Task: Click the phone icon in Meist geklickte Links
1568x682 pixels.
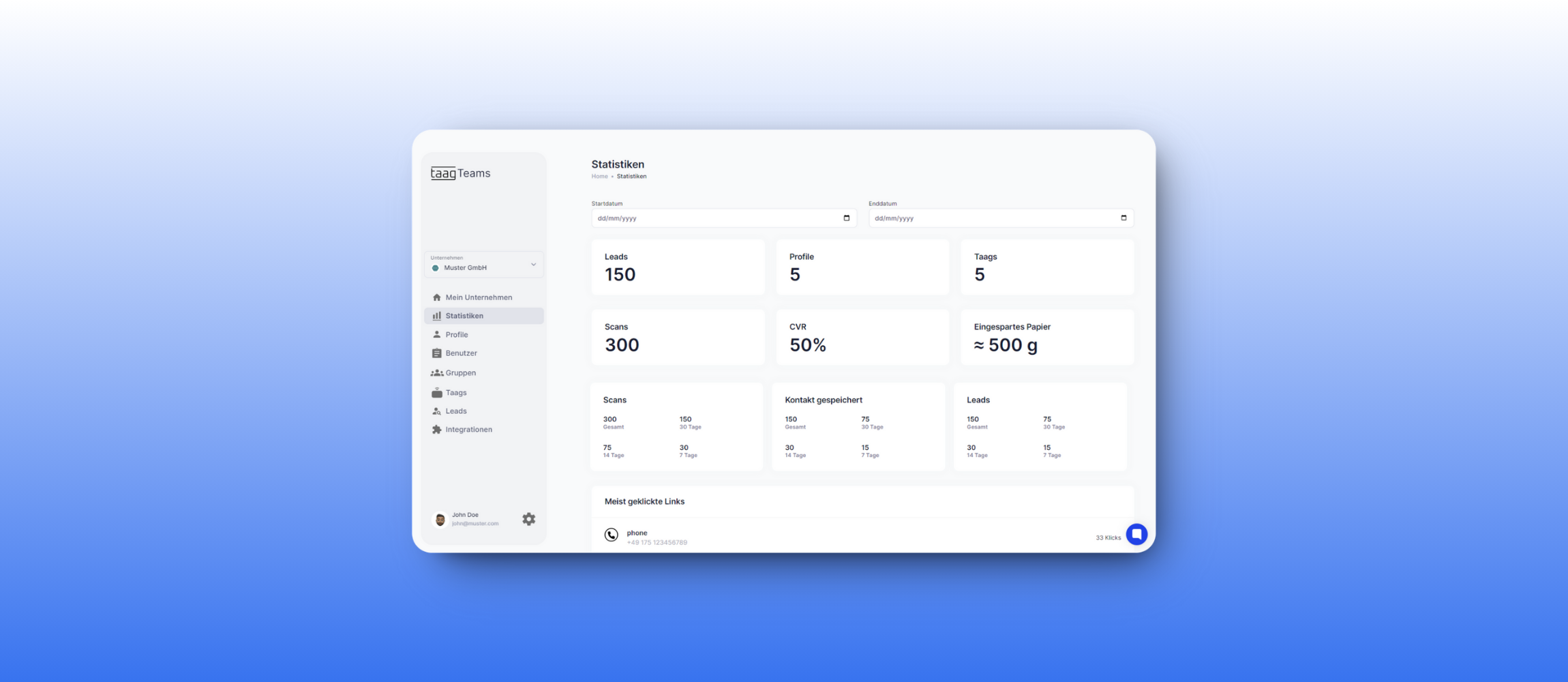Action: pos(611,535)
